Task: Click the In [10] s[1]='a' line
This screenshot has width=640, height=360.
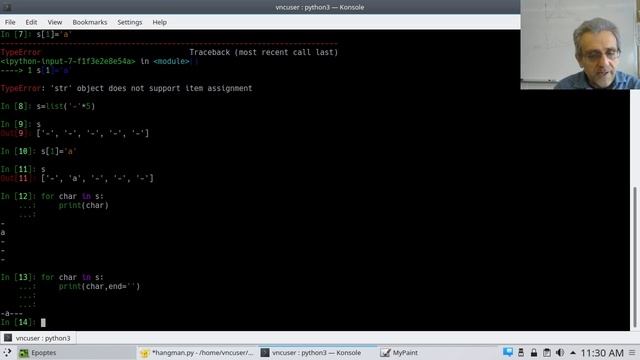Action: tap(38, 151)
